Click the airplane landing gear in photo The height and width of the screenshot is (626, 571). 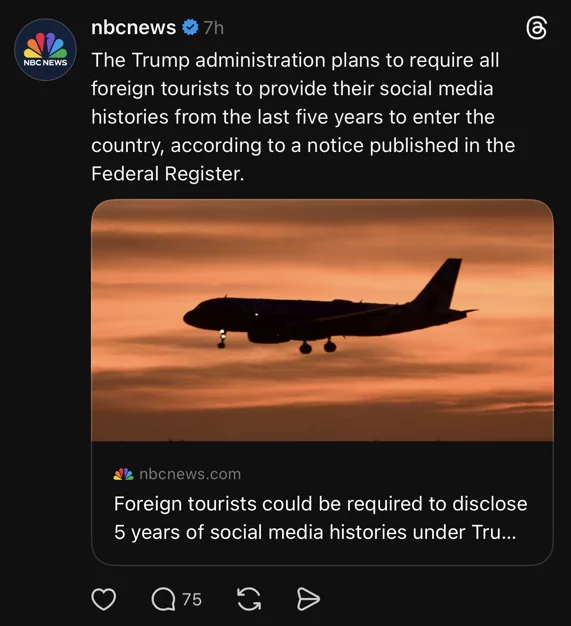point(318,346)
